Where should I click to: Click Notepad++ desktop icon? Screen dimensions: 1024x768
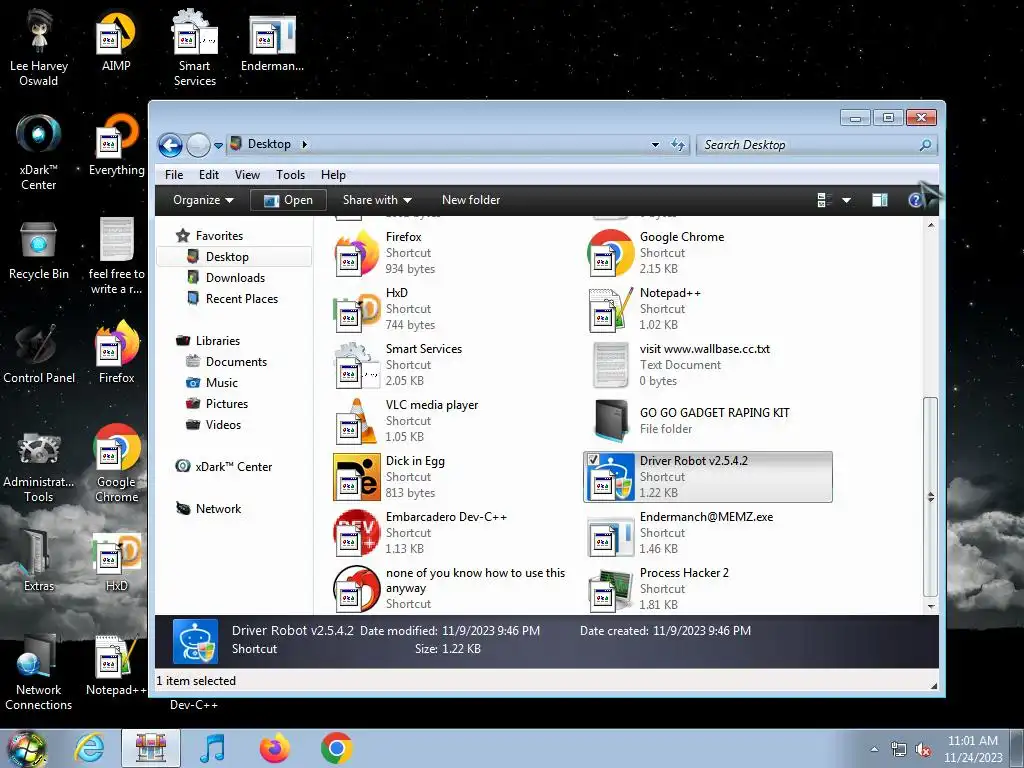pos(116,665)
